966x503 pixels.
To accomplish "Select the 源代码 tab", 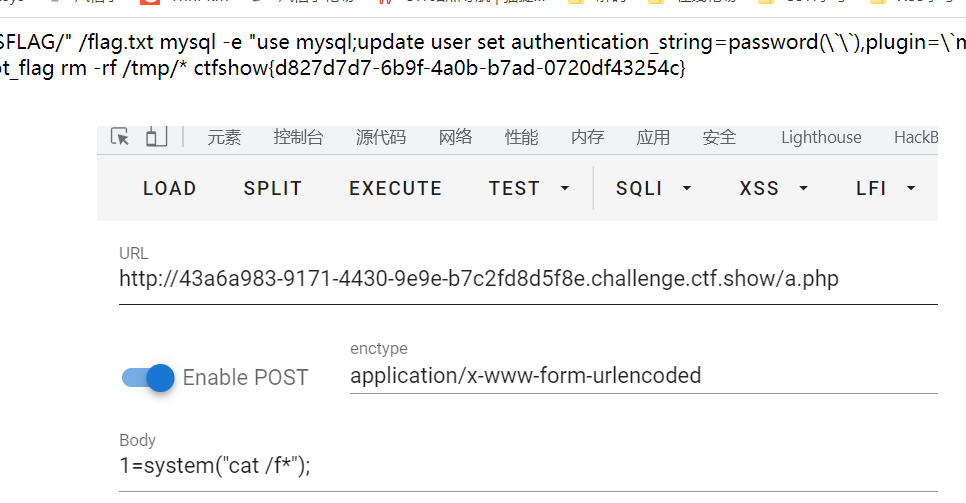I will click(x=381, y=137).
